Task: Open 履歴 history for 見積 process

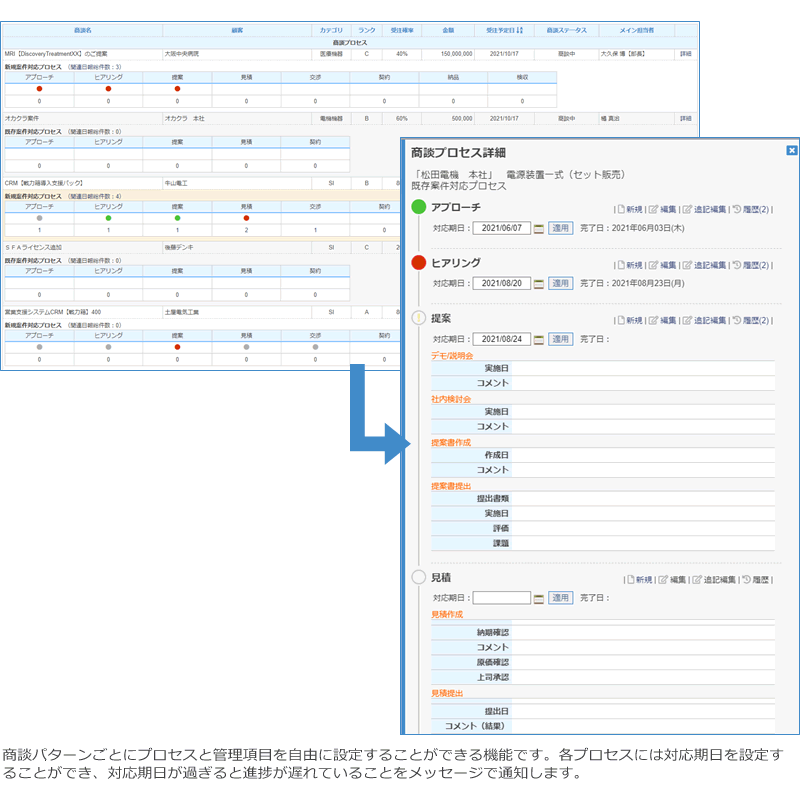Action: [x=756, y=579]
